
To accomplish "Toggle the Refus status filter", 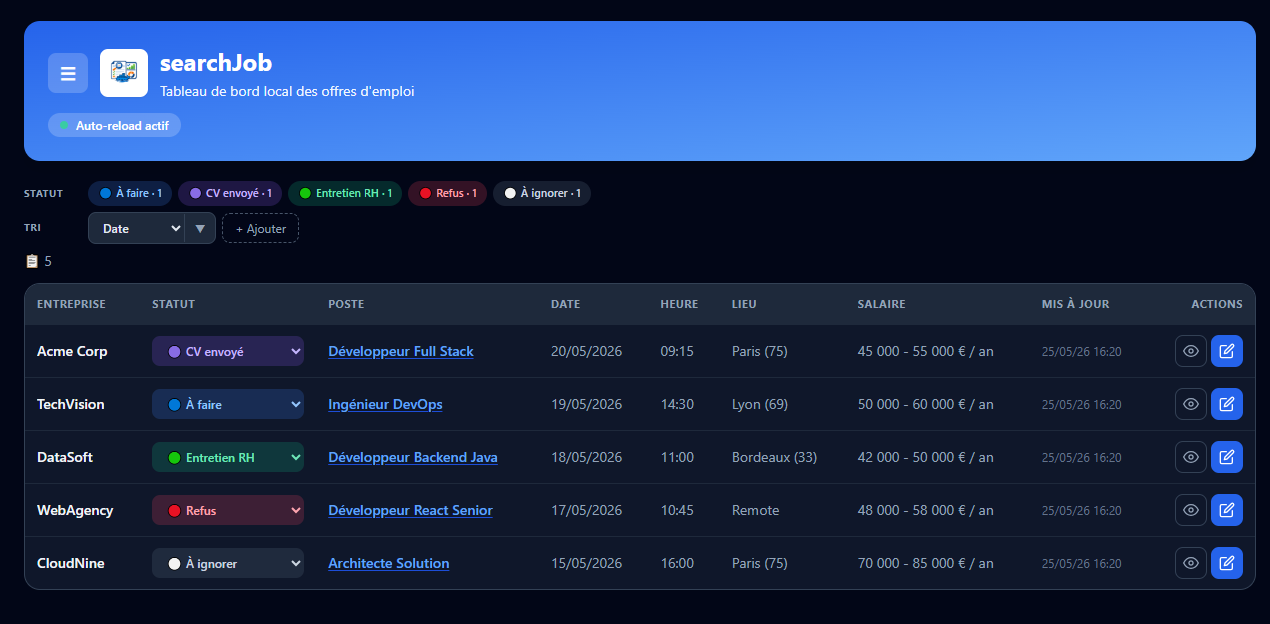I will click(x=447, y=193).
